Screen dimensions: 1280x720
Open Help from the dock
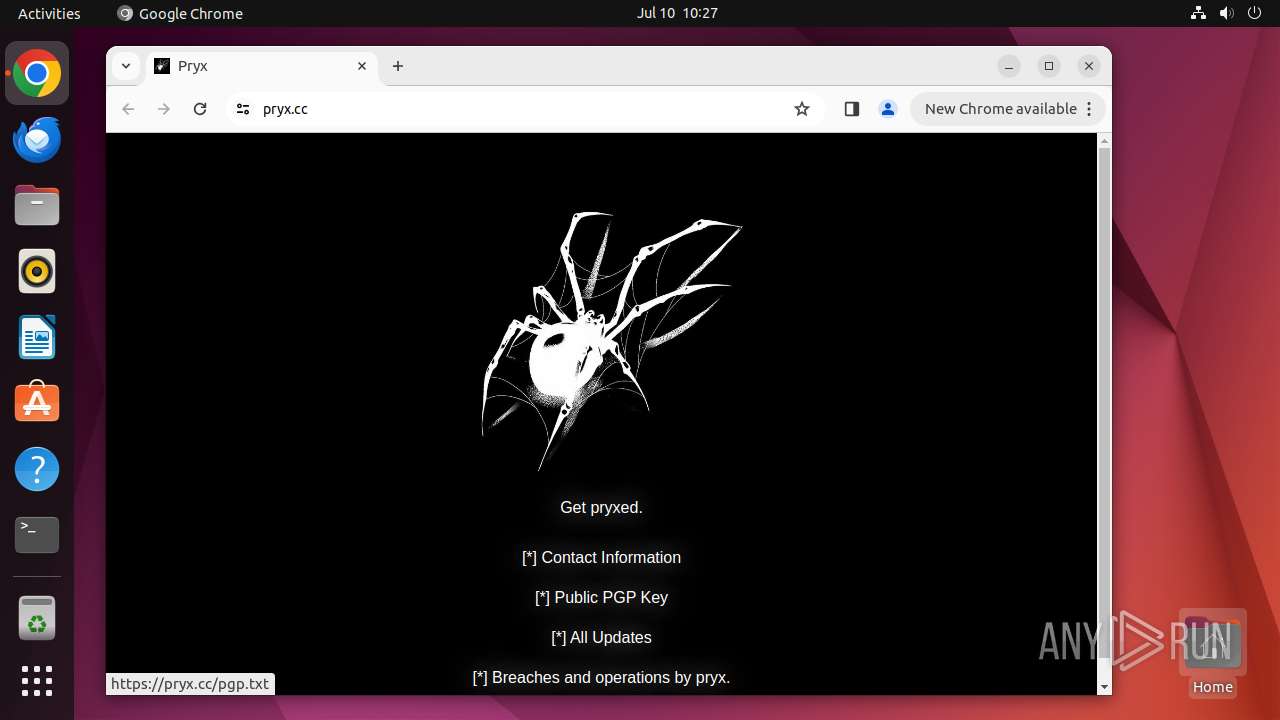[x=37, y=469]
